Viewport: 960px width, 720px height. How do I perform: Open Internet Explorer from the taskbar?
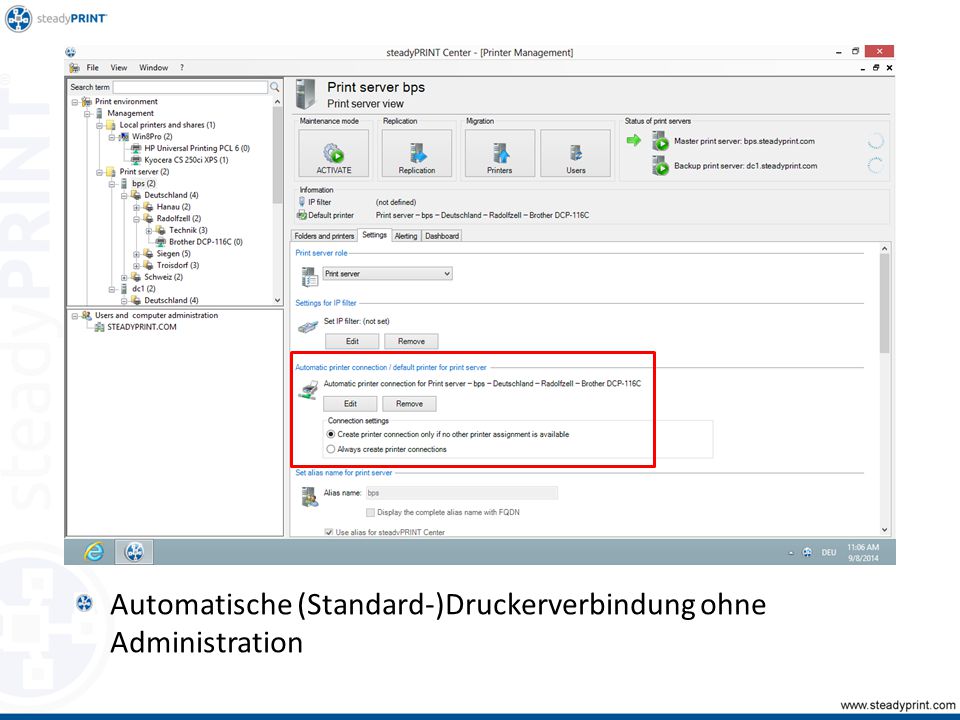click(94, 552)
